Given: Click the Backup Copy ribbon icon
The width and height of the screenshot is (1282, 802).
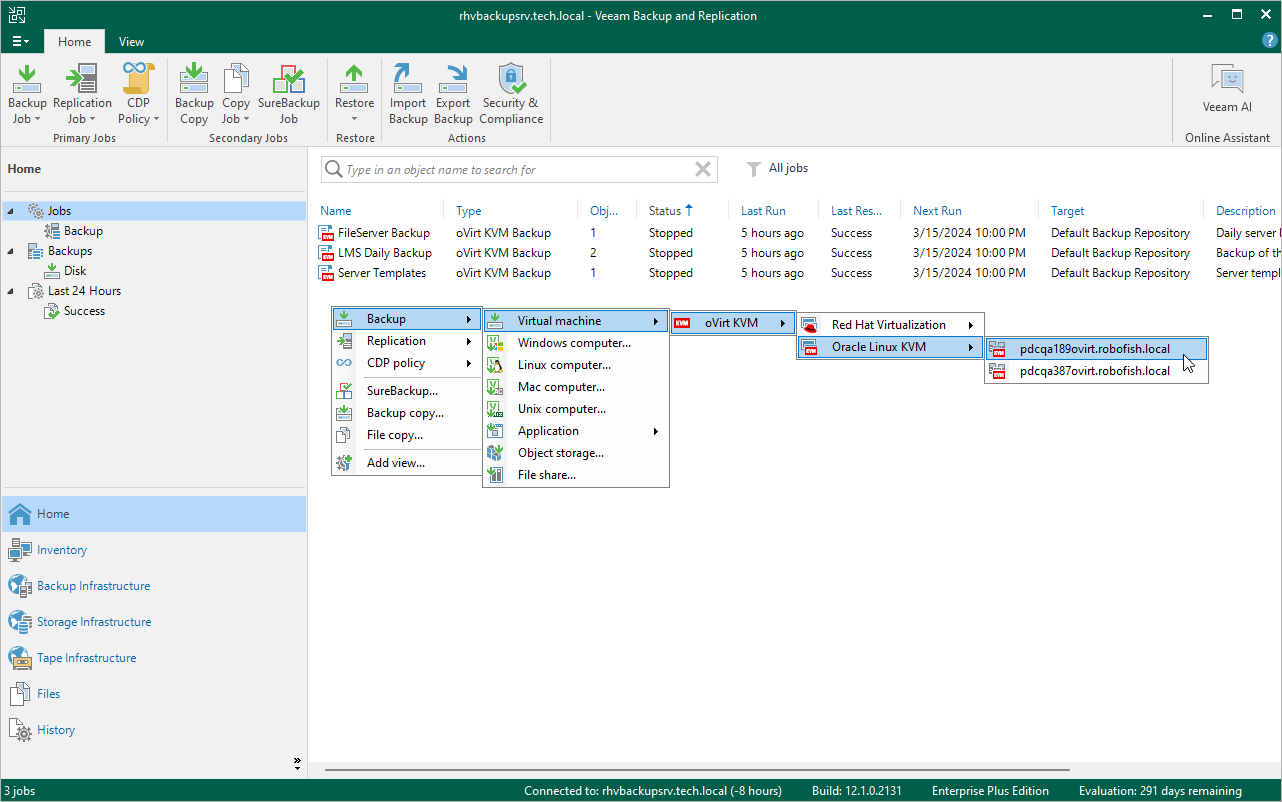Looking at the screenshot, I should click(x=194, y=94).
